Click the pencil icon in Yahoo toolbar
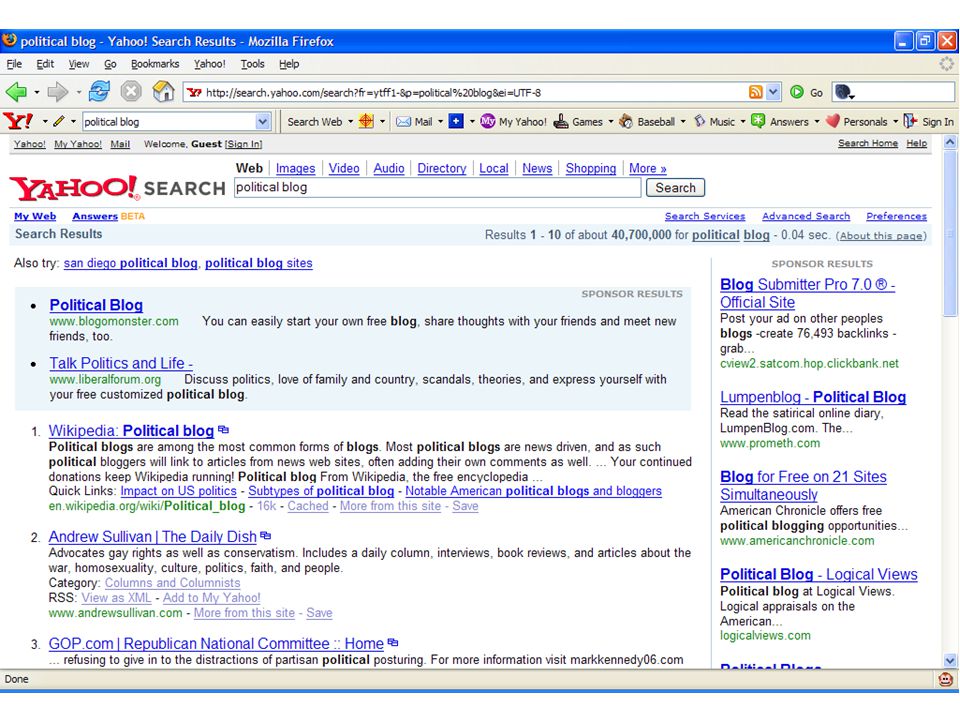The image size is (960, 720). [x=59, y=121]
